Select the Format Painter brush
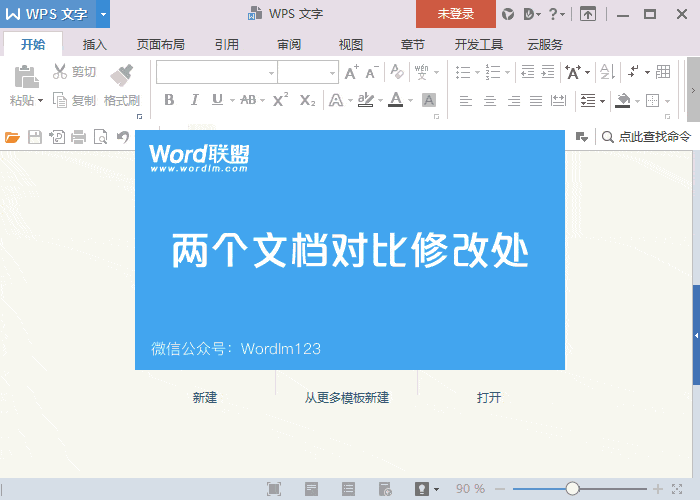This screenshot has height=500, width=700. click(x=121, y=75)
